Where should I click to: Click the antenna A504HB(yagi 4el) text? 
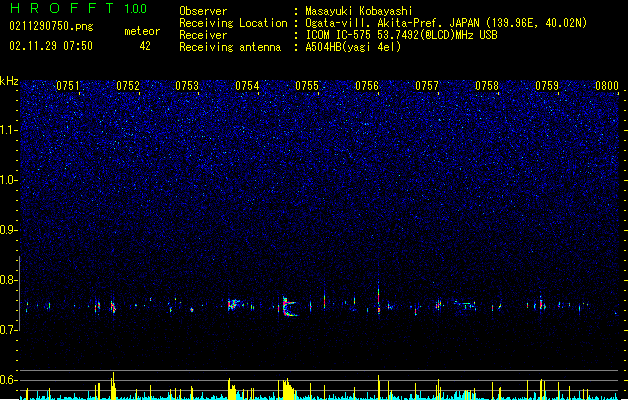click(x=353, y=47)
